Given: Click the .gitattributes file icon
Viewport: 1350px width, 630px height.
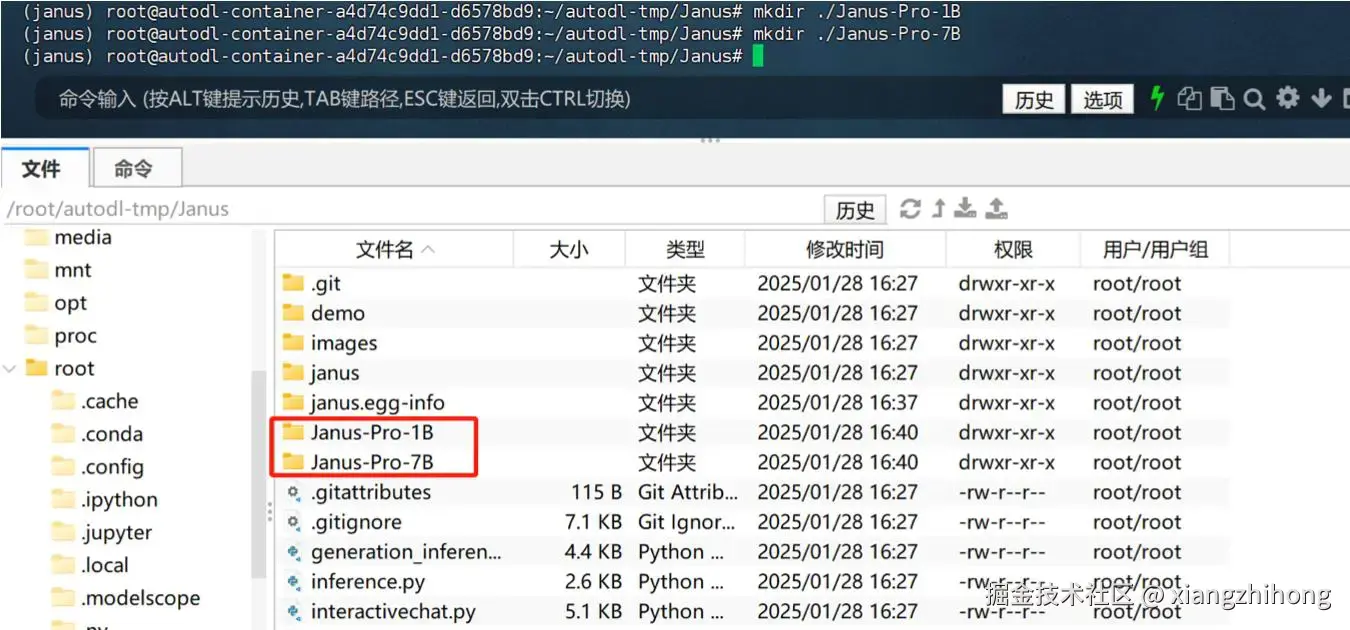Looking at the screenshot, I should tap(294, 492).
